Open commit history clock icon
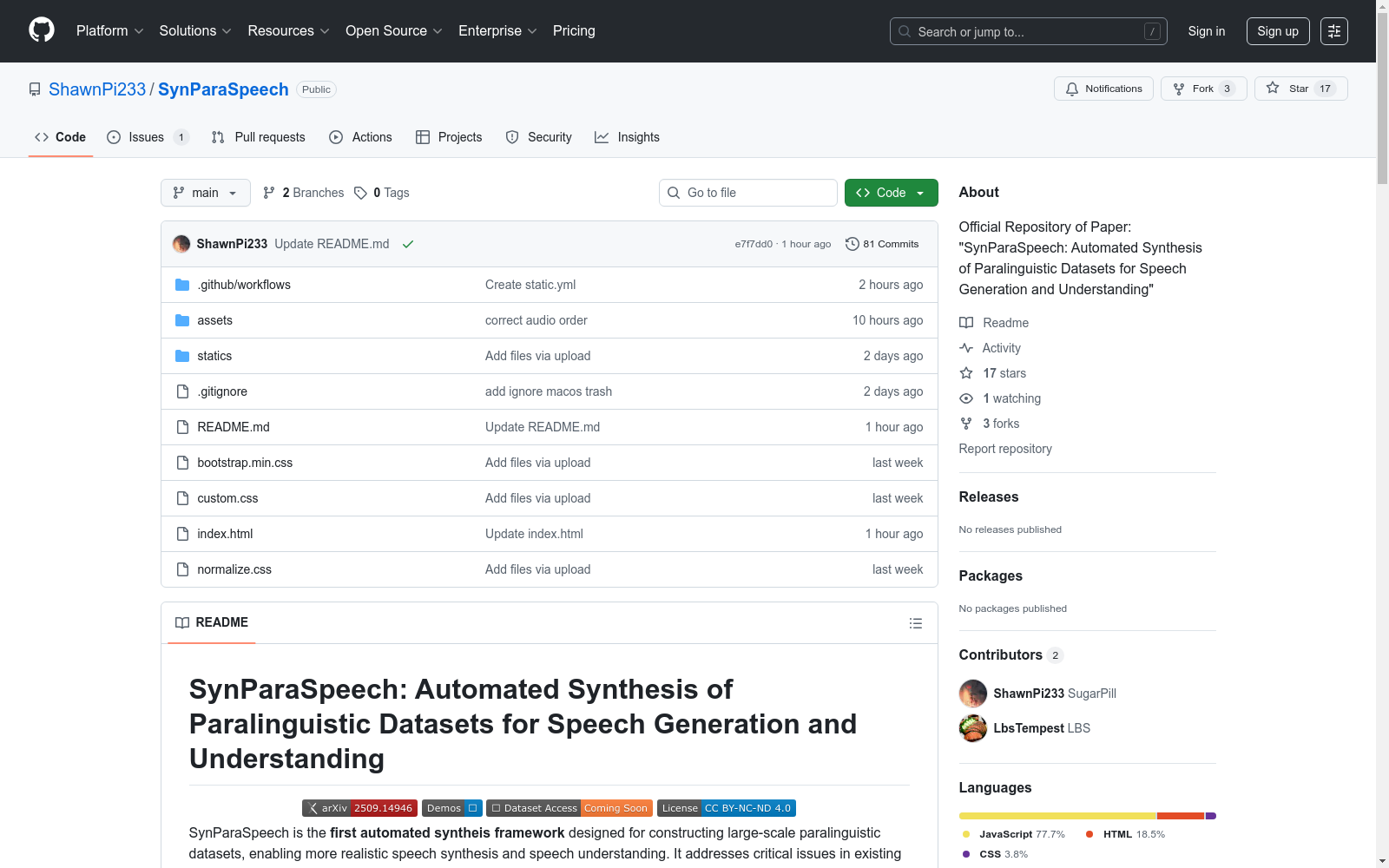The width and height of the screenshot is (1389, 868). click(x=852, y=244)
